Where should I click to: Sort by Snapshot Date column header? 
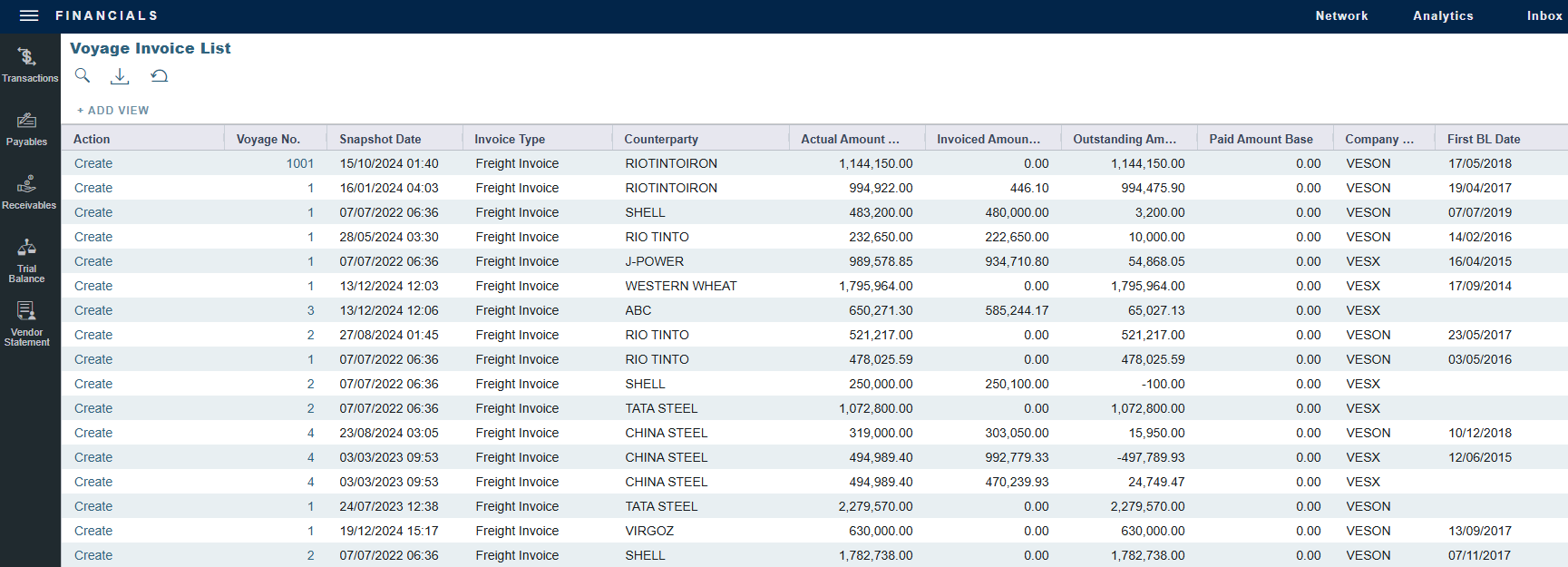click(x=380, y=139)
